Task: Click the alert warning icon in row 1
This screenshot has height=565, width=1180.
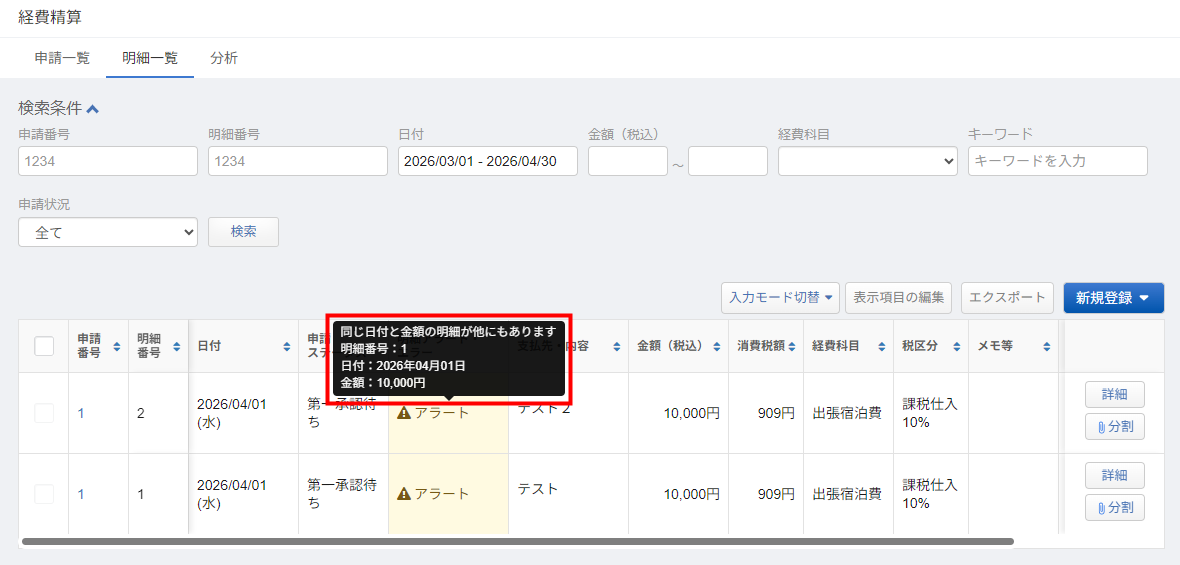Action: pyautogui.click(x=404, y=413)
